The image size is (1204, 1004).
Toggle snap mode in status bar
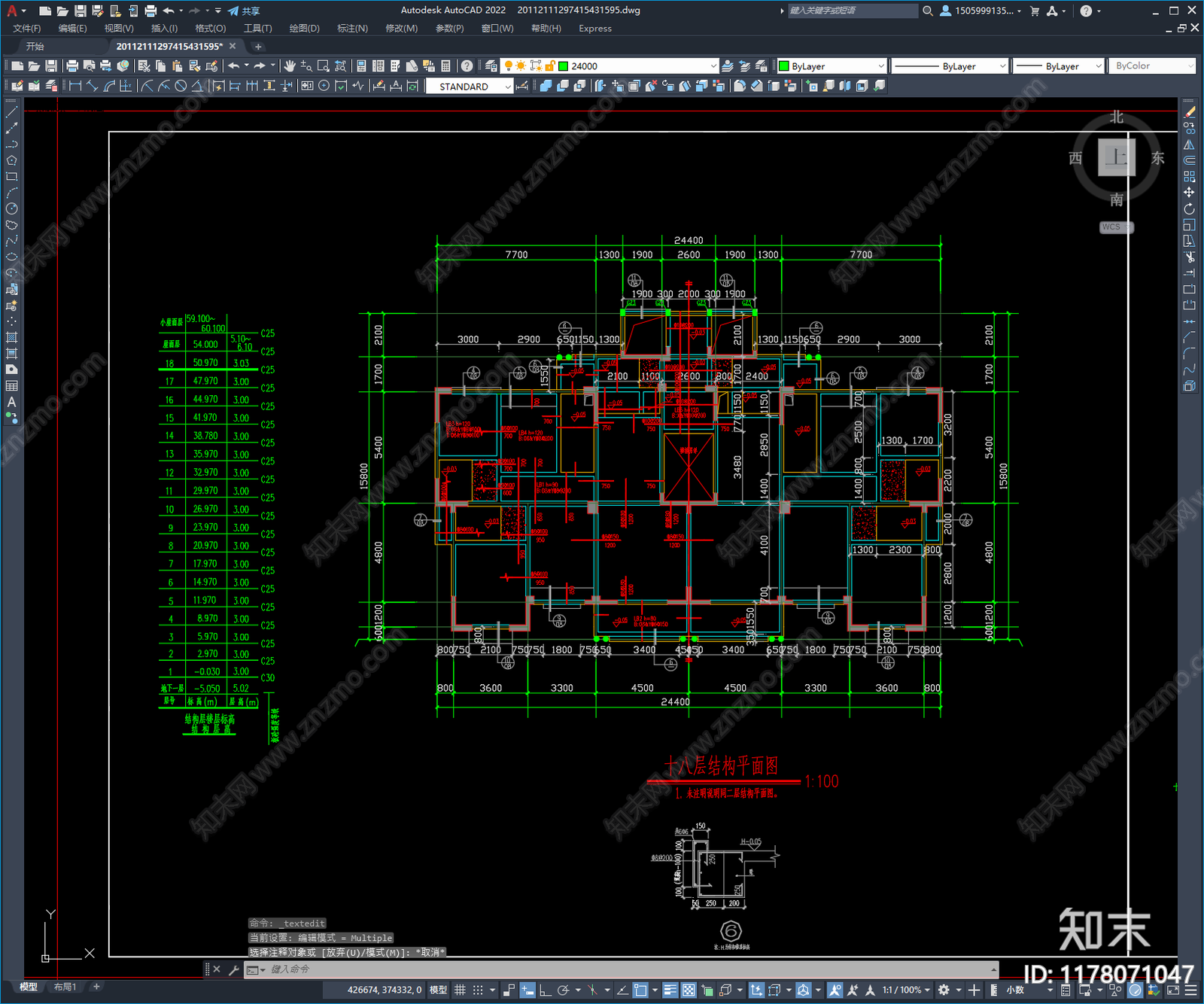point(478,990)
